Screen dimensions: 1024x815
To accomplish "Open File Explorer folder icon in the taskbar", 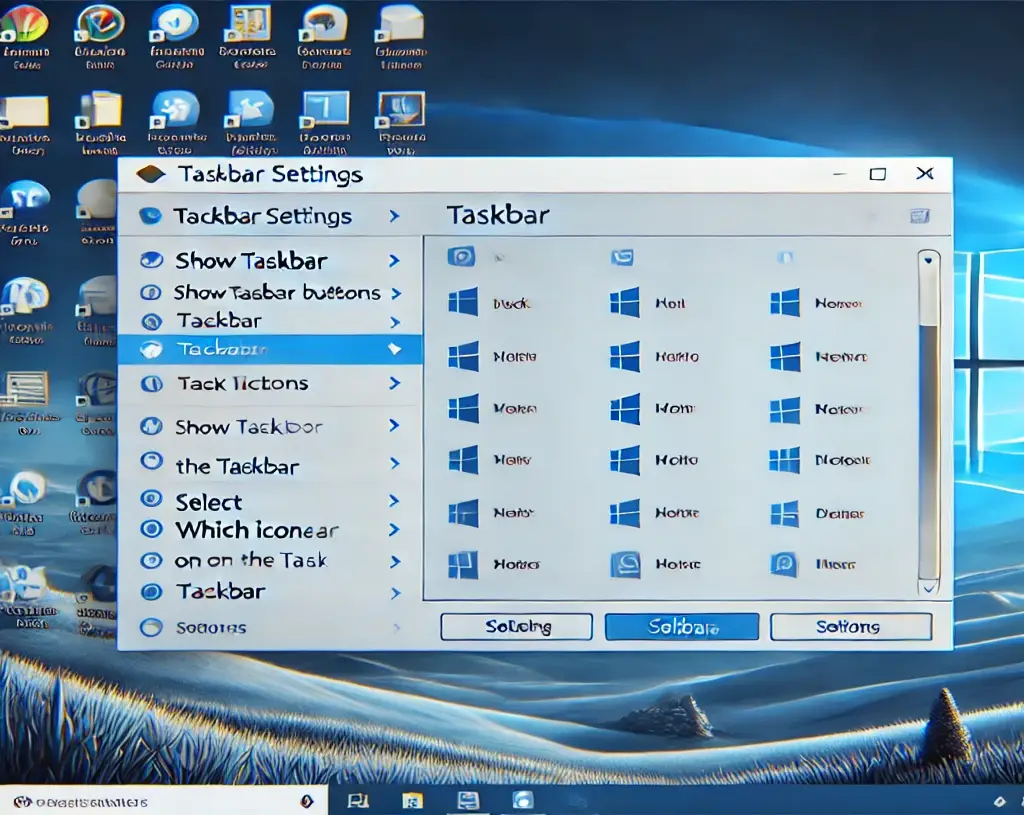I will point(411,801).
